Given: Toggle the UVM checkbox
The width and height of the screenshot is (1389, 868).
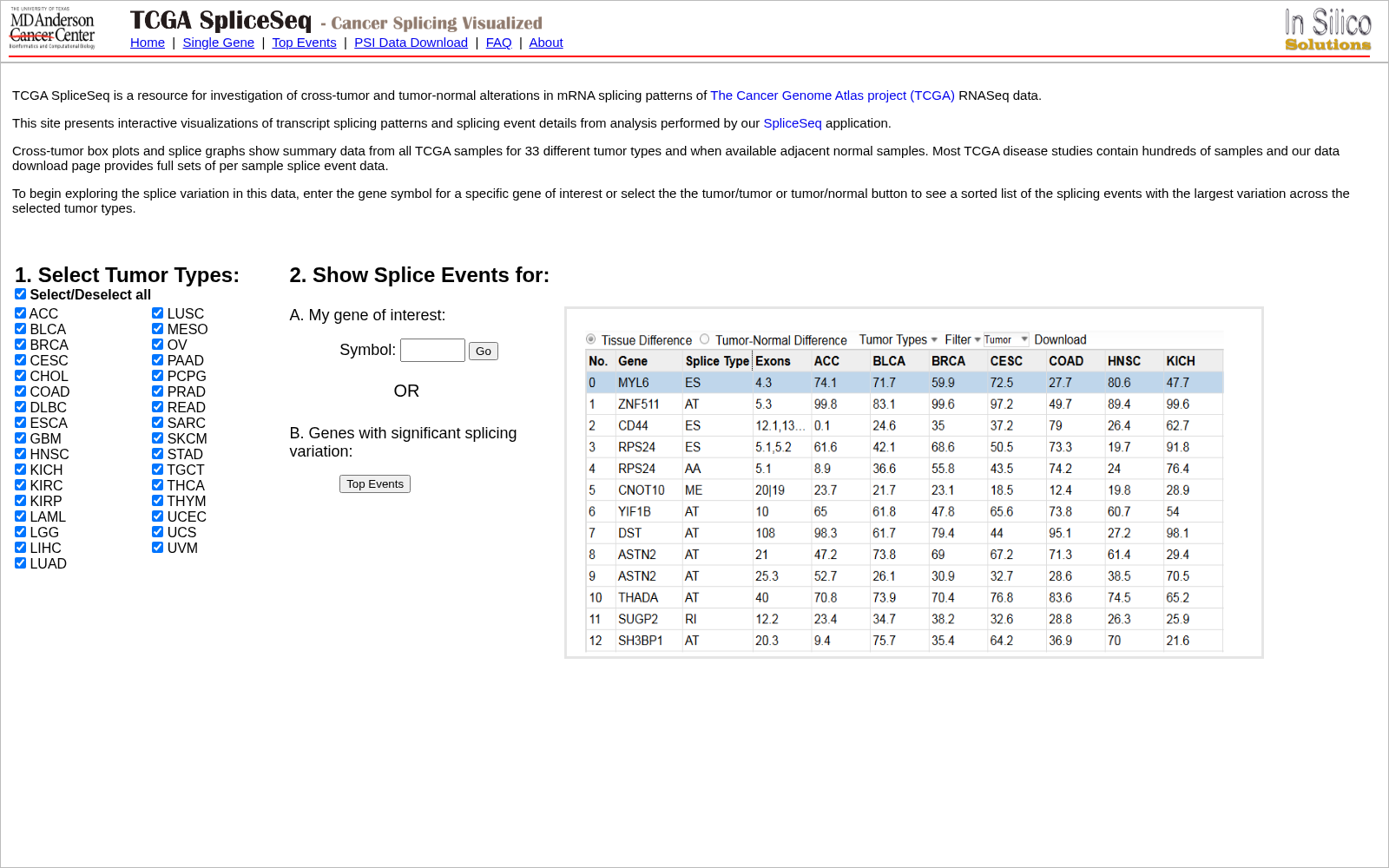Looking at the screenshot, I should pyautogui.click(x=157, y=548).
